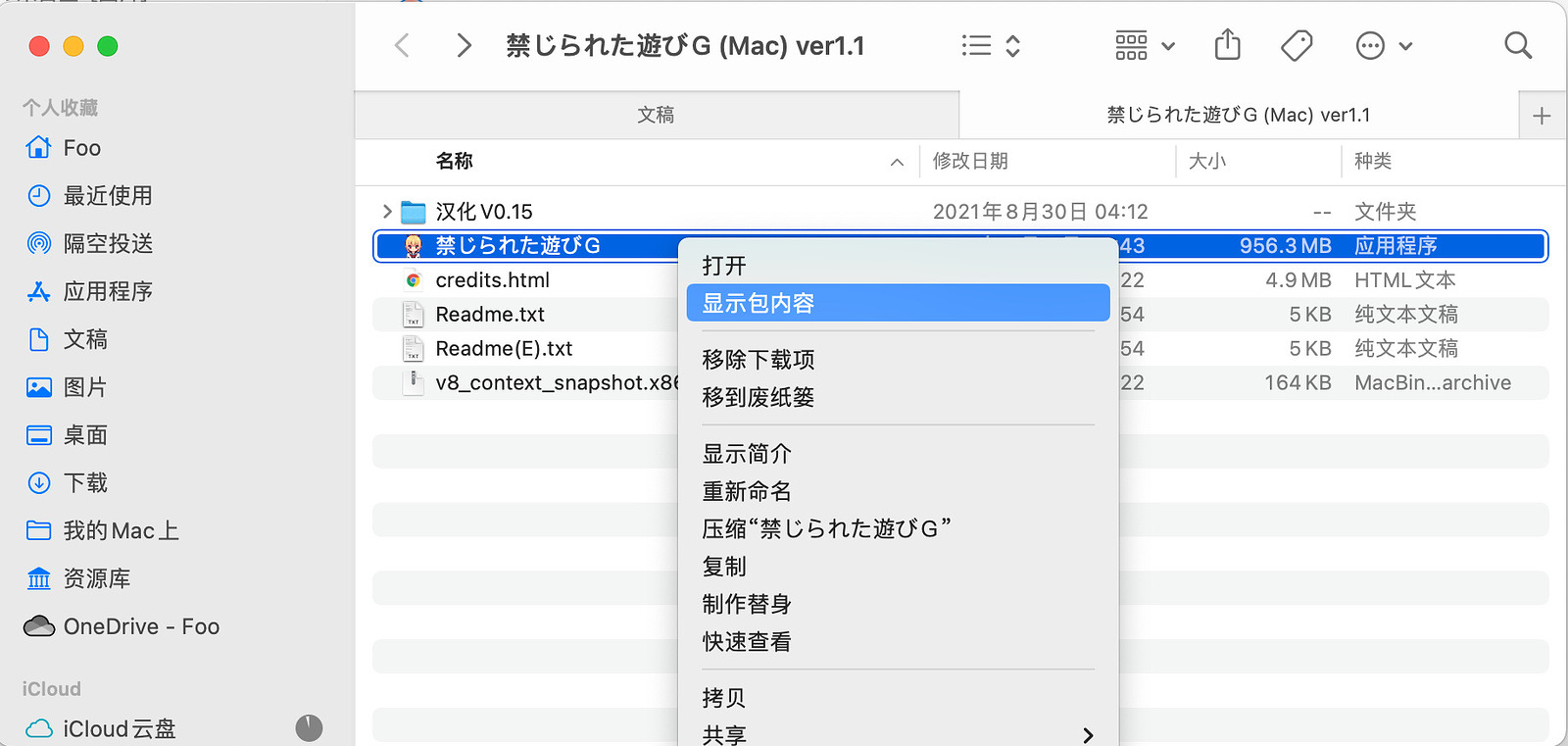Open the more actions ellipsis menu
Viewport: 1568px width, 746px height.
pyautogui.click(x=1384, y=45)
